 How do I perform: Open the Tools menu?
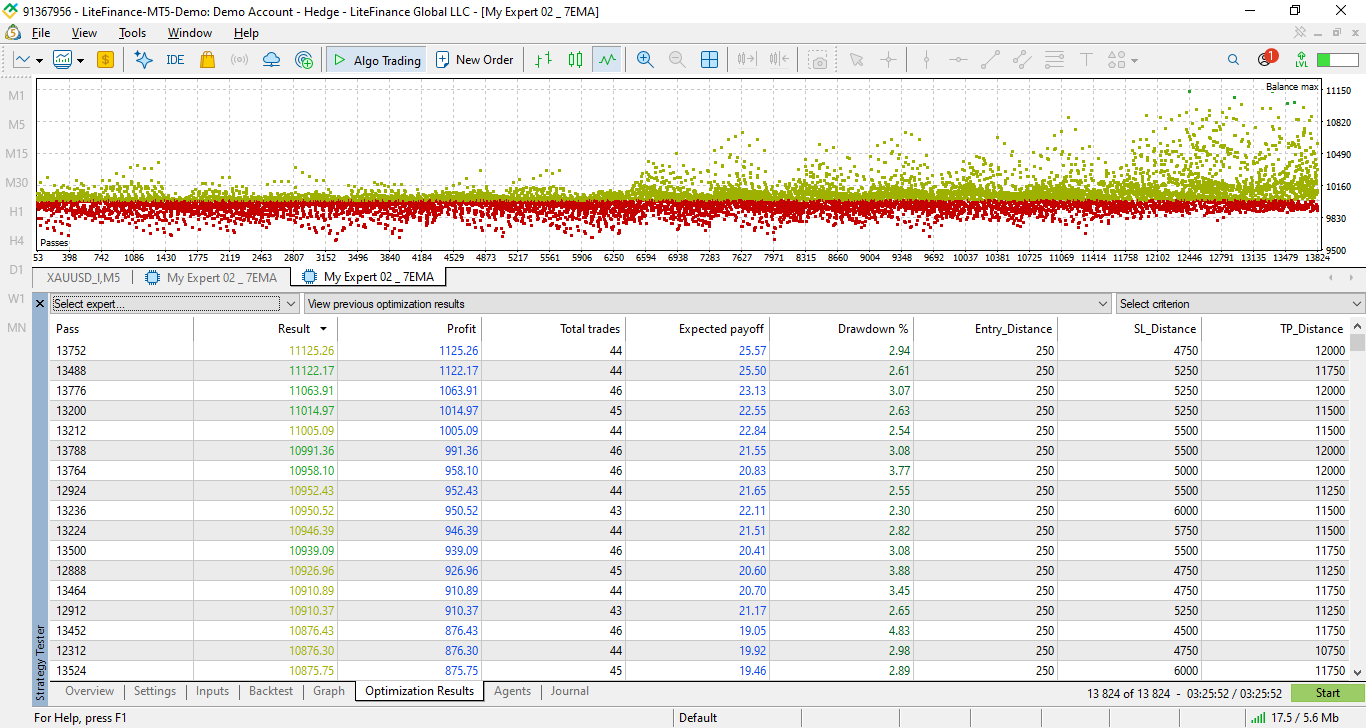point(132,33)
